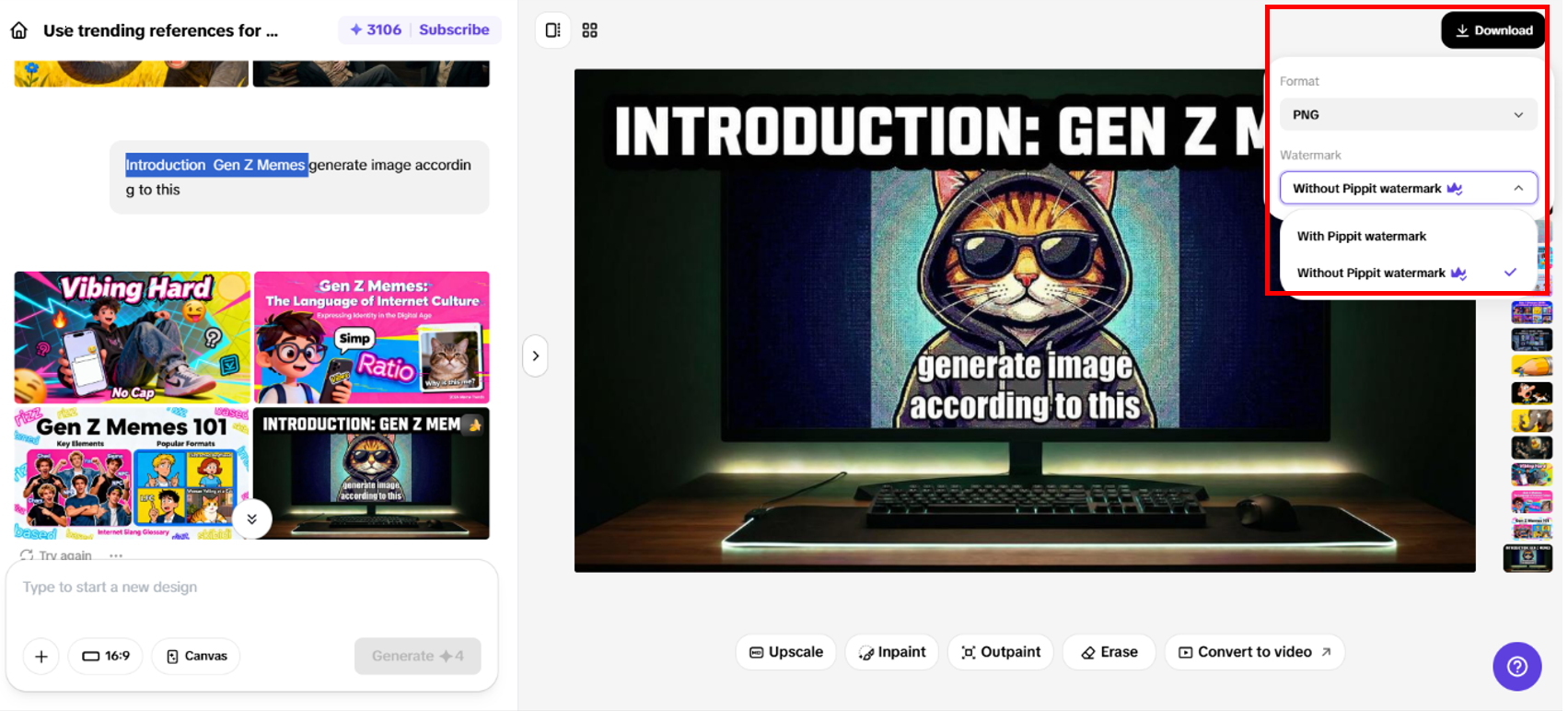Image resolution: width=1568 pixels, height=711 pixels.
Task: Choose Without Pippit watermark in the list
Action: click(1408, 274)
